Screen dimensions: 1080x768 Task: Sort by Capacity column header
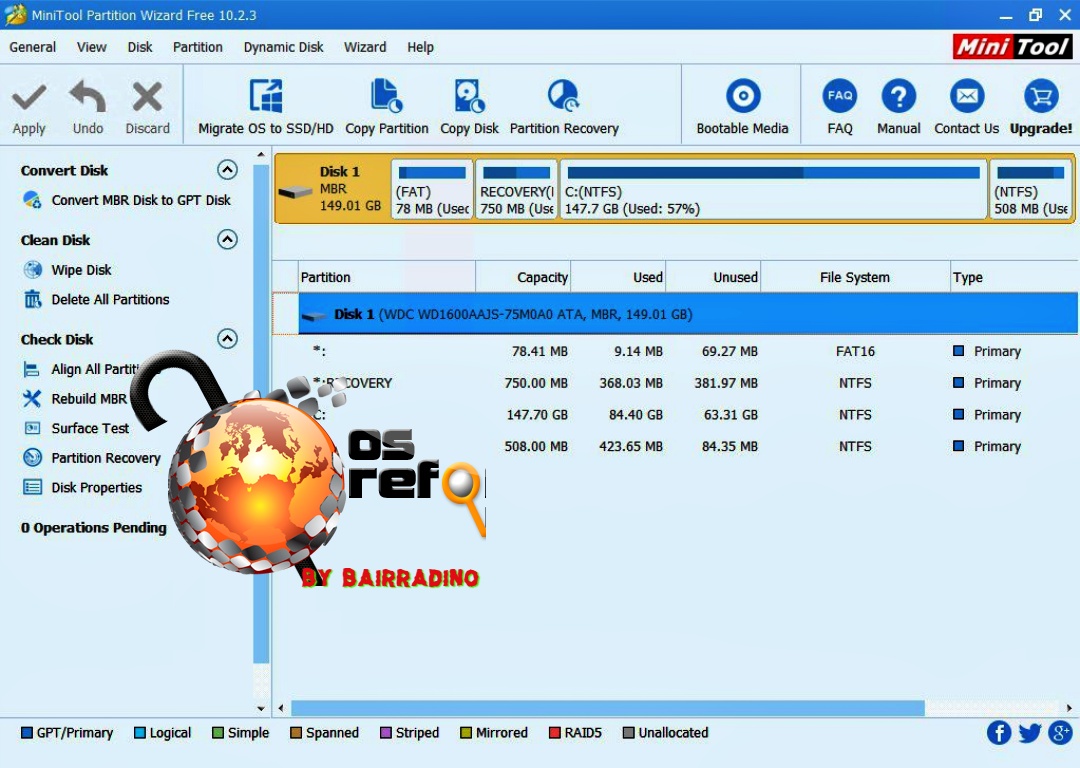tap(523, 277)
